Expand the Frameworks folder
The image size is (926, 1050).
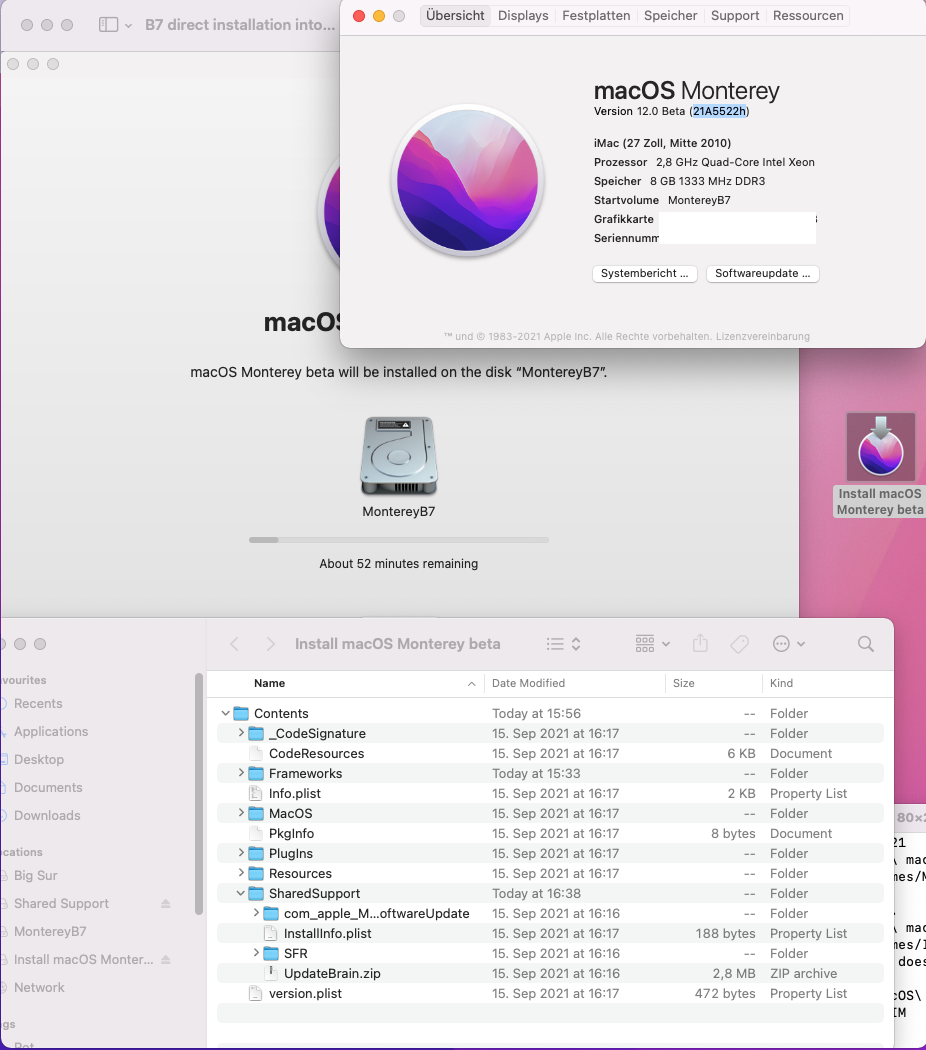pyautogui.click(x=241, y=773)
